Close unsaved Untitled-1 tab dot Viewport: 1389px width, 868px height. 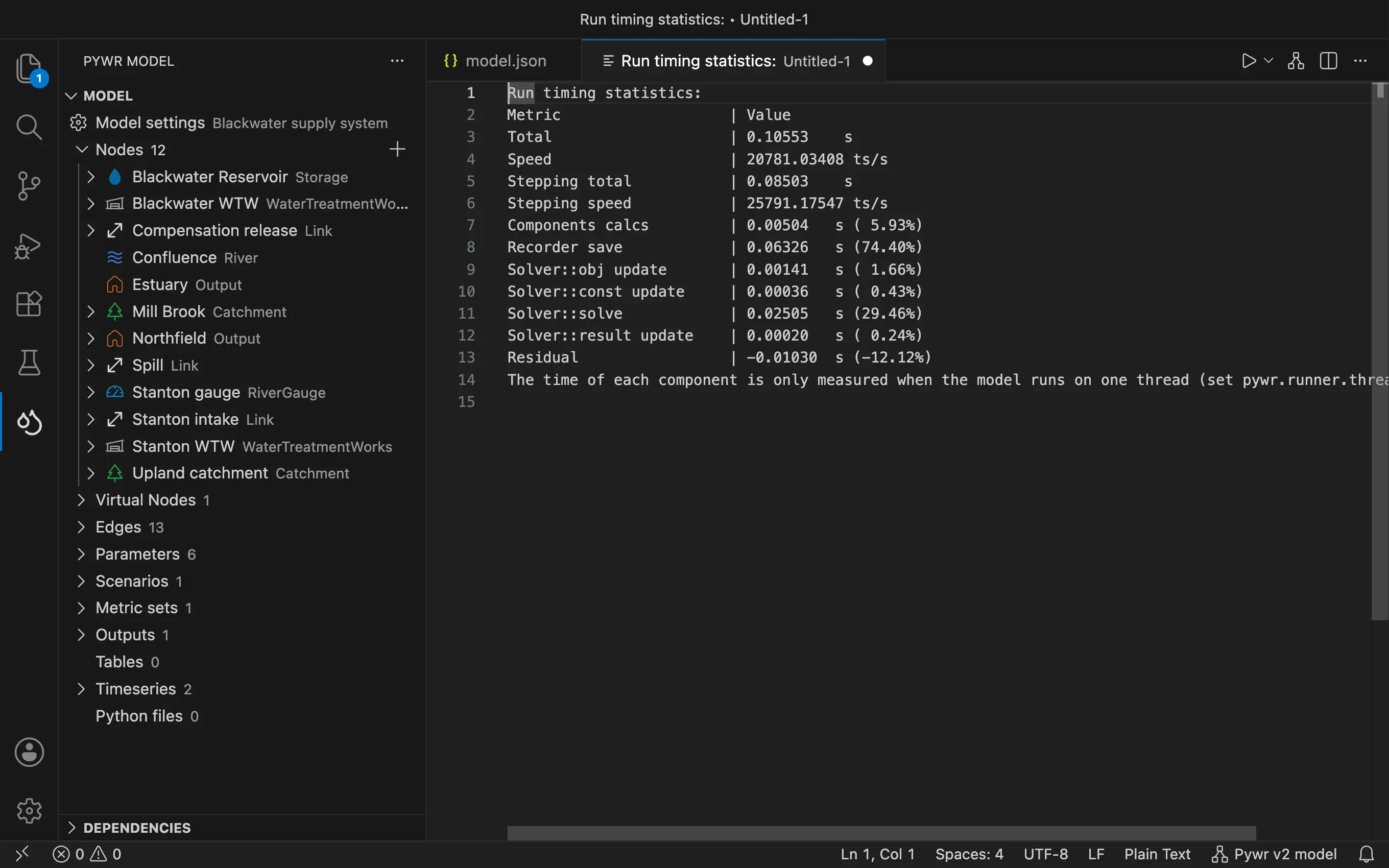click(868, 61)
